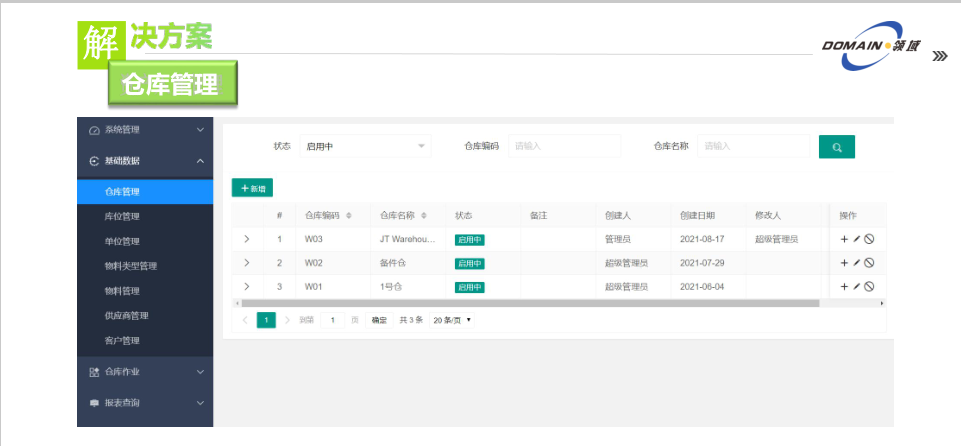Click the 启用中 status tag for W02
This screenshot has height=446, width=961.
[x=469, y=263]
